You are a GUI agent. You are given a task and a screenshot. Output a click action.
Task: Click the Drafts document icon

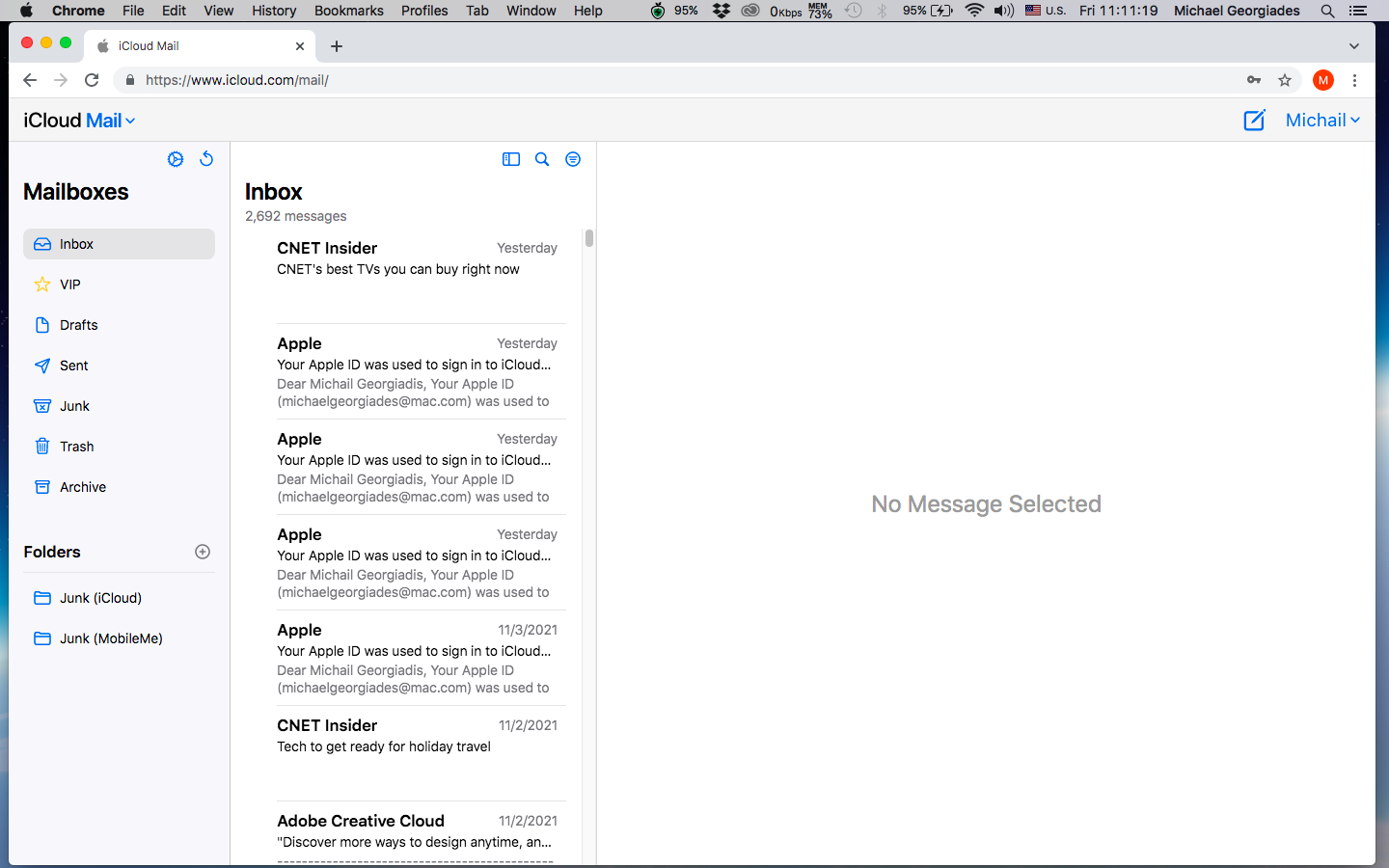(42, 325)
